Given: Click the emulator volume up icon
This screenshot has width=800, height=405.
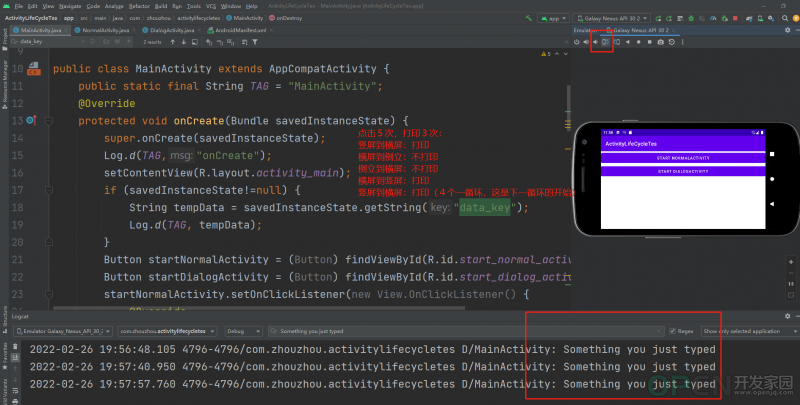Looking at the screenshot, I should click(x=586, y=42).
